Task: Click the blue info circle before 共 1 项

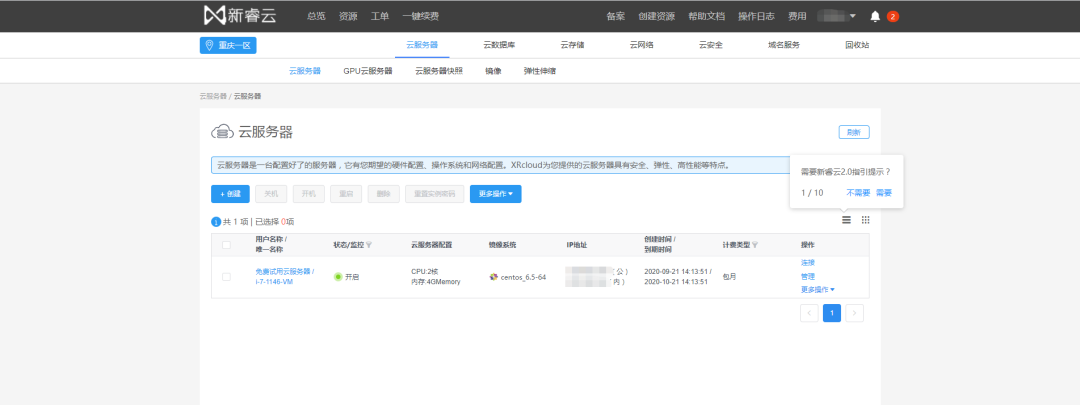Action: click(216, 222)
